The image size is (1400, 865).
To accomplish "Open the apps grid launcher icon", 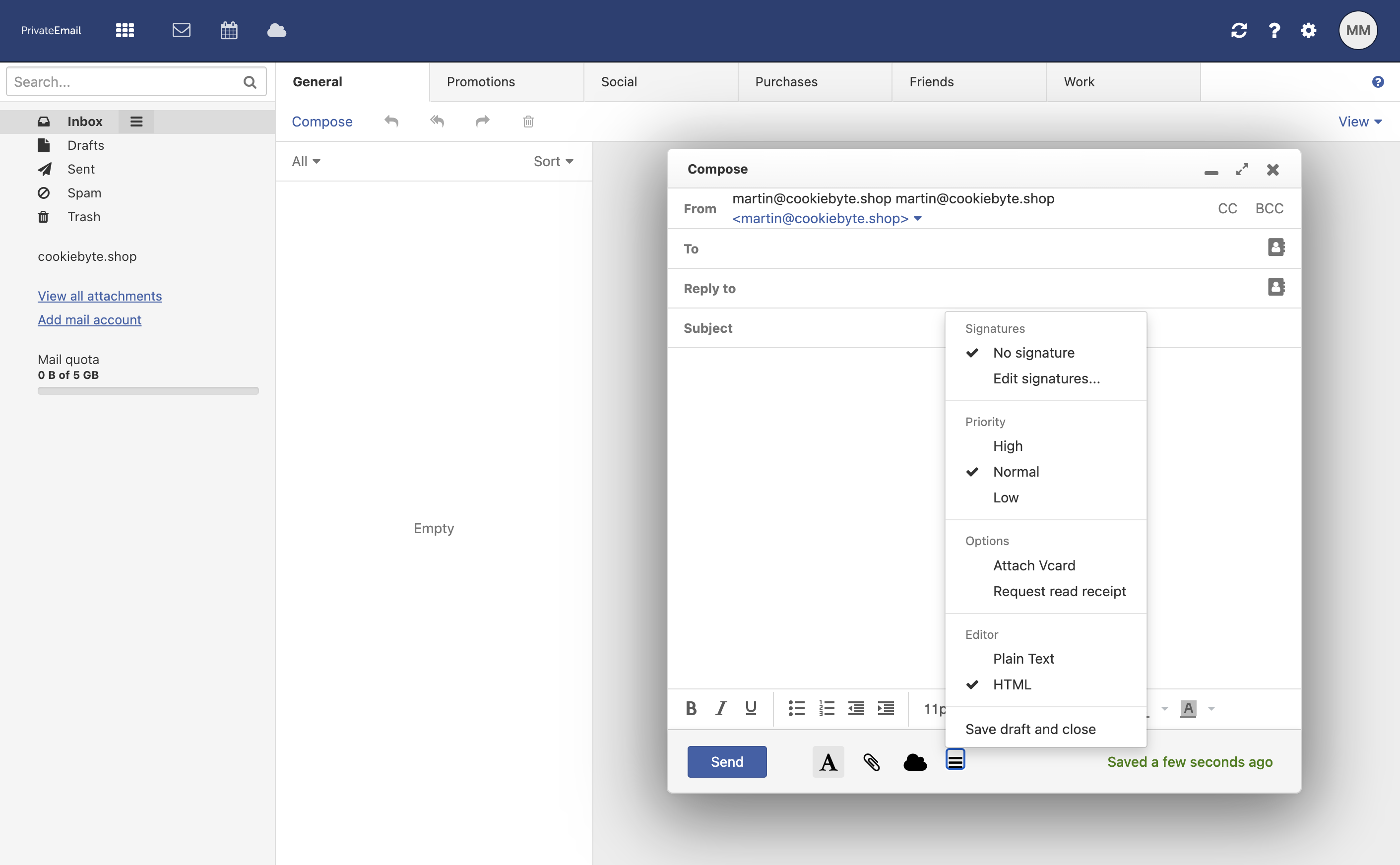I will (125, 30).
